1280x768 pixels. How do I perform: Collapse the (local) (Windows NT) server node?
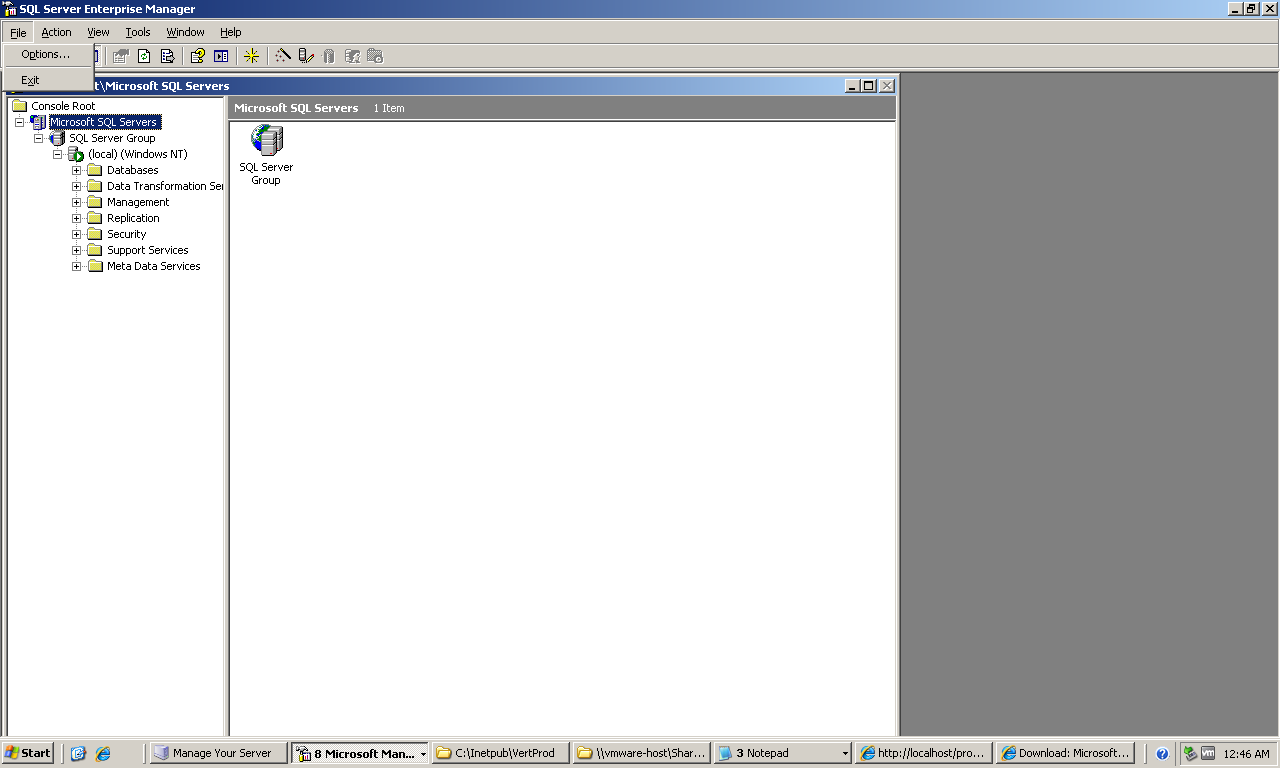[x=58, y=154]
